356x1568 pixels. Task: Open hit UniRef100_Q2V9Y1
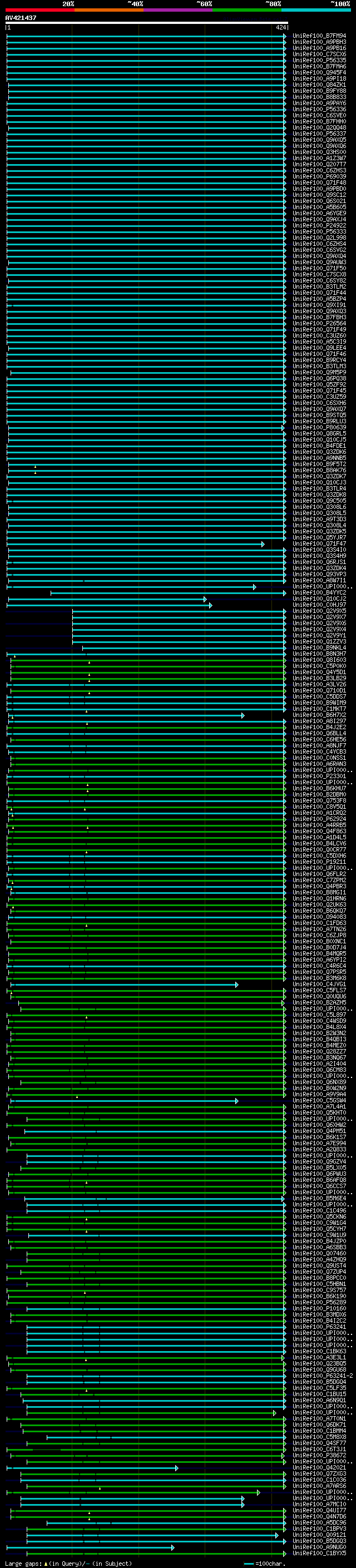click(x=319, y=635)
